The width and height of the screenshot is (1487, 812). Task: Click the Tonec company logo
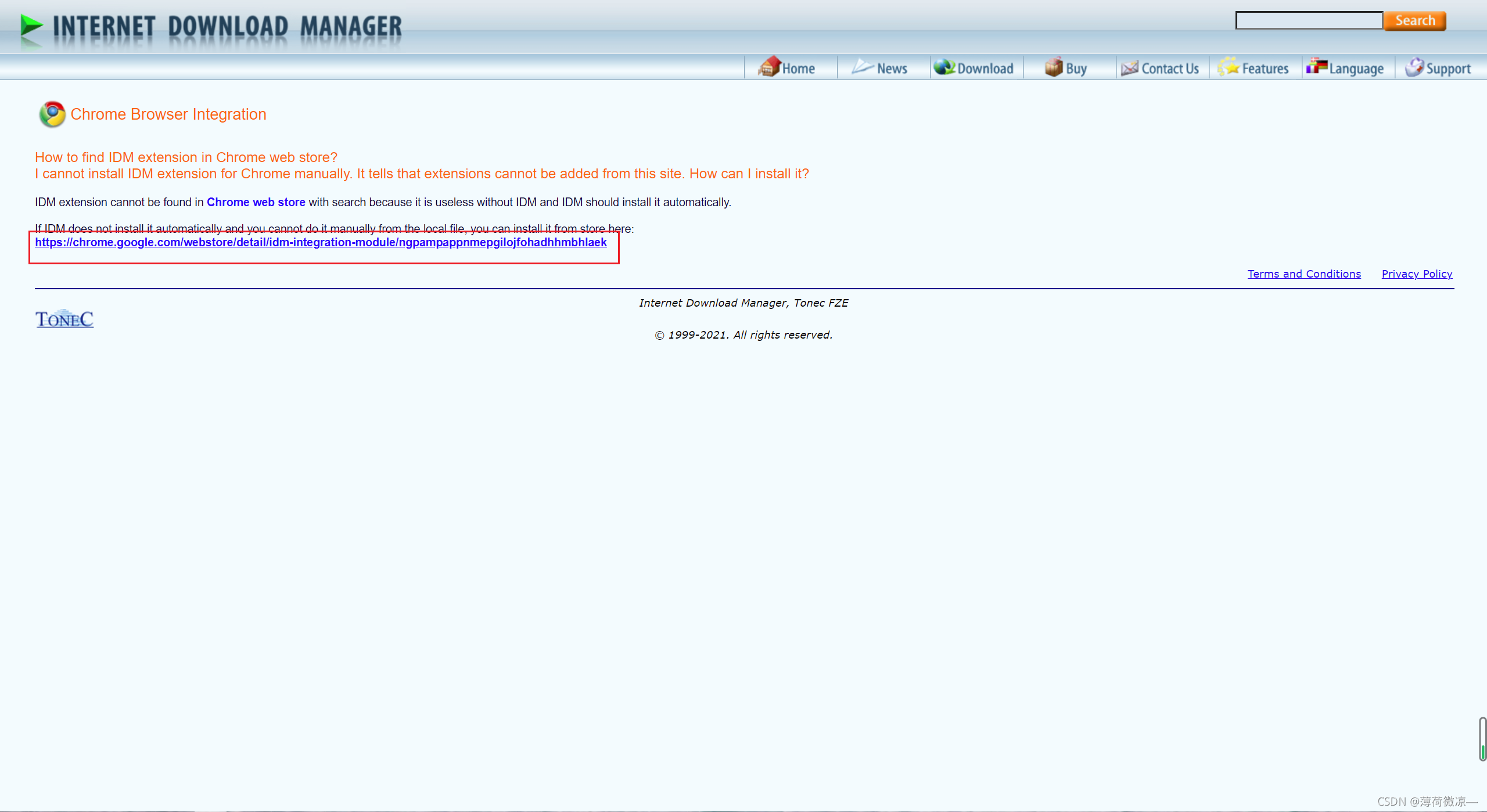click(x=63, y=317)
